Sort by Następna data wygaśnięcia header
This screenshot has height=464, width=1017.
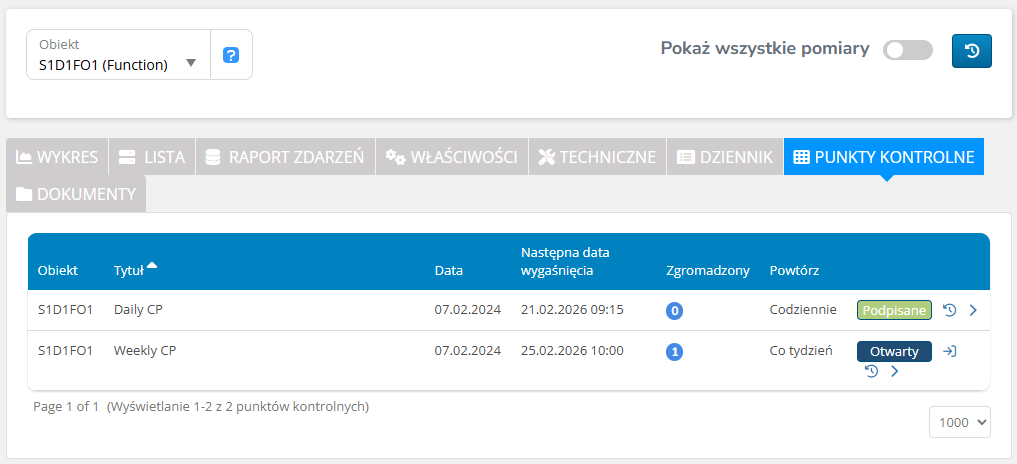tap(563, 262)
